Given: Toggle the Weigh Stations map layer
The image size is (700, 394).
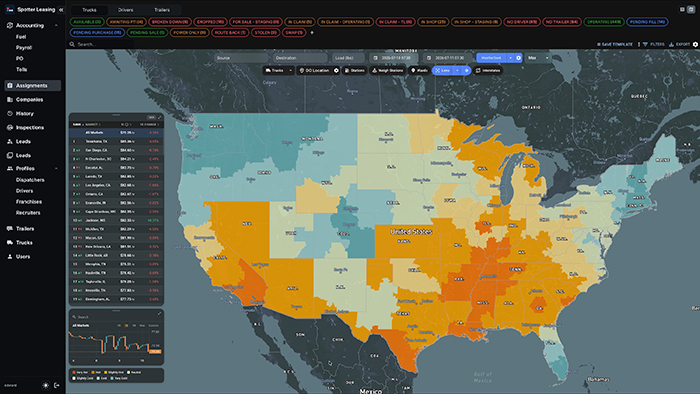Looking at the screenshot, I should click(x=388, y=71).
